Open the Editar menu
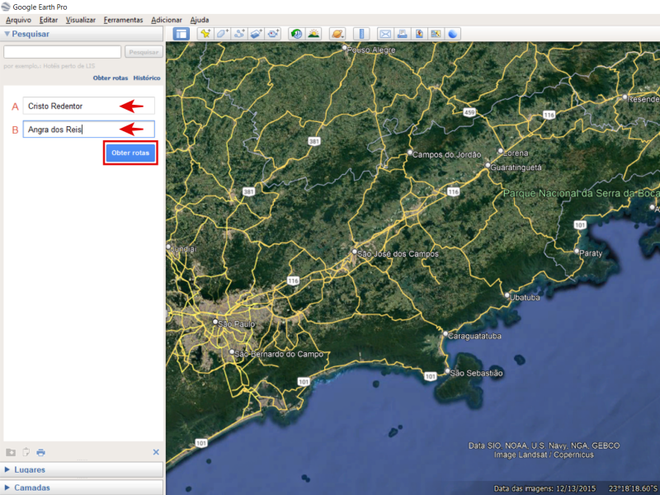This screenshot has width=660, height=495. (x=48, y=20)
